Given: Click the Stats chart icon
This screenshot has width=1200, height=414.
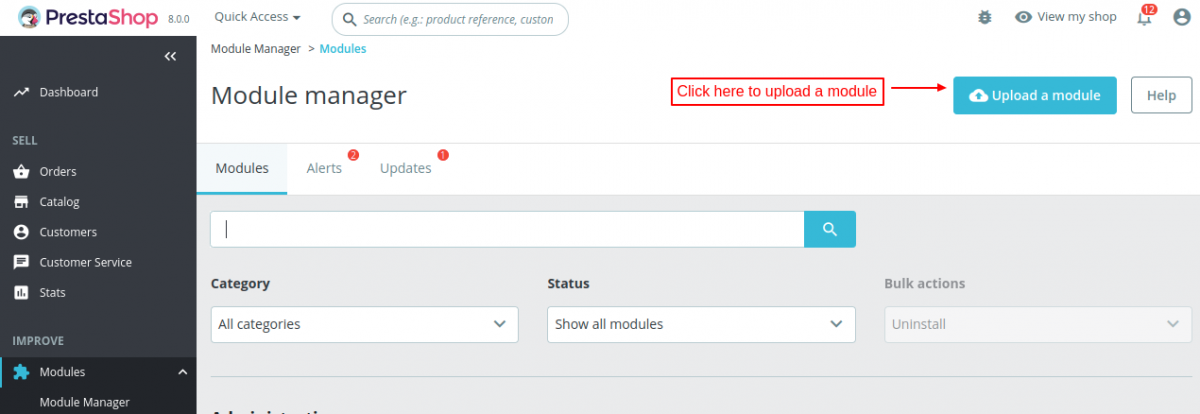Looking at the screenshot, I should 21,293.
